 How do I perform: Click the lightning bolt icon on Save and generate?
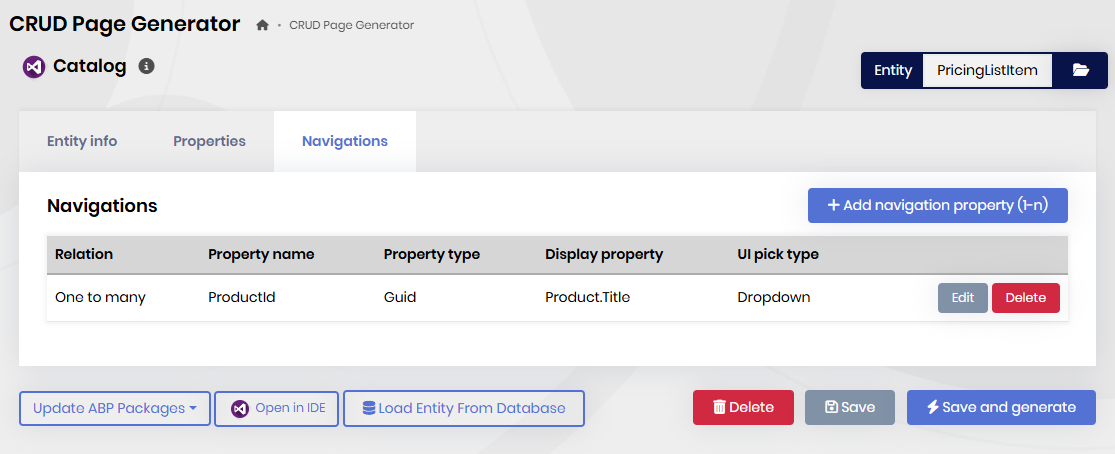point(932,407)
